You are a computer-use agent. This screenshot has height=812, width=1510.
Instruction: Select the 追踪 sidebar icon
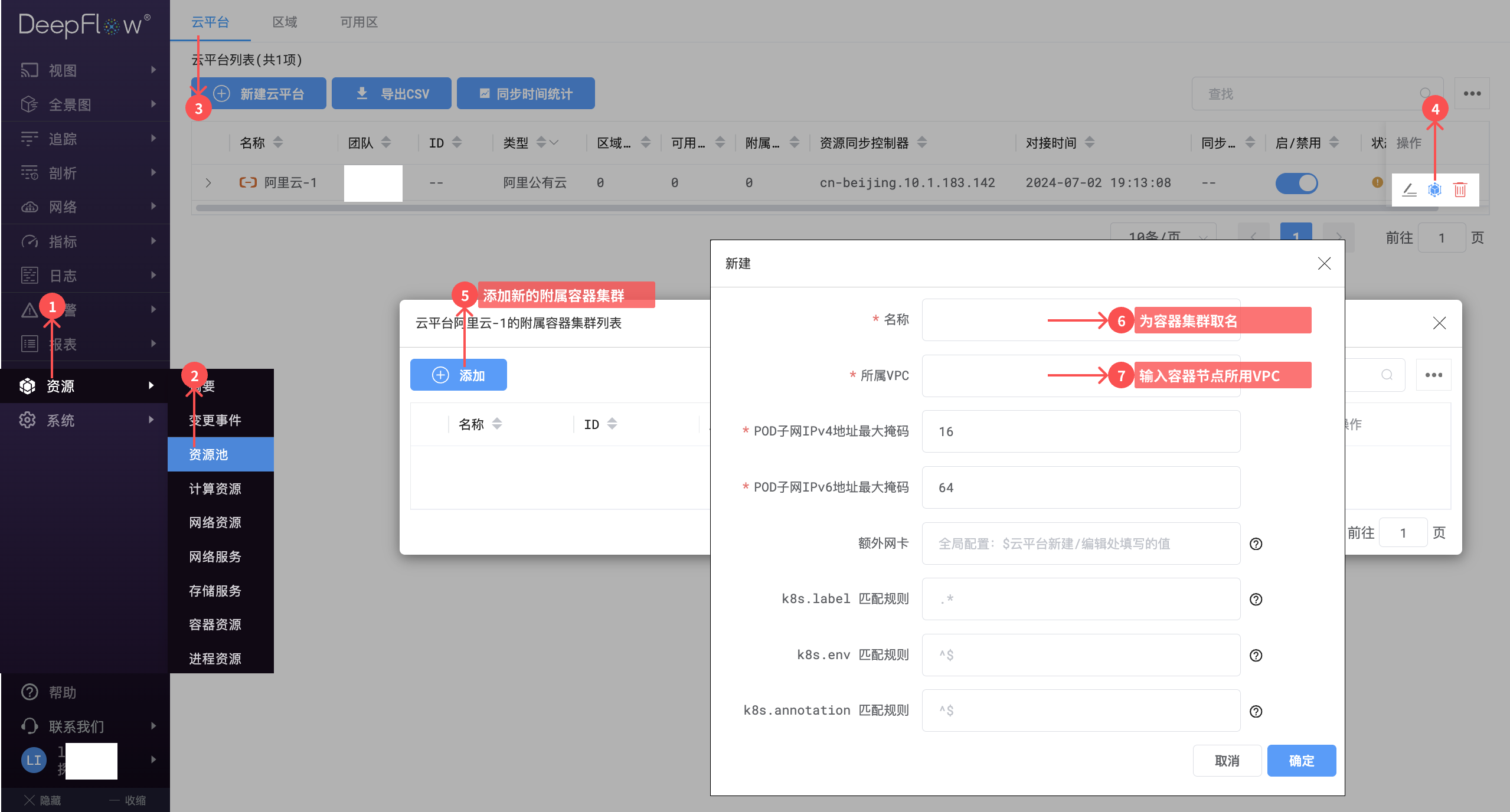(x=30, y=139)
